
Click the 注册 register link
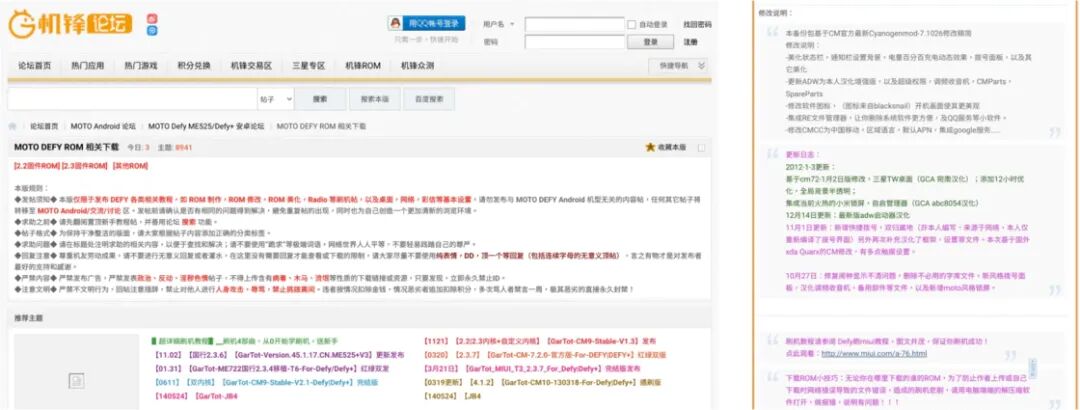[x=690, y=42]
